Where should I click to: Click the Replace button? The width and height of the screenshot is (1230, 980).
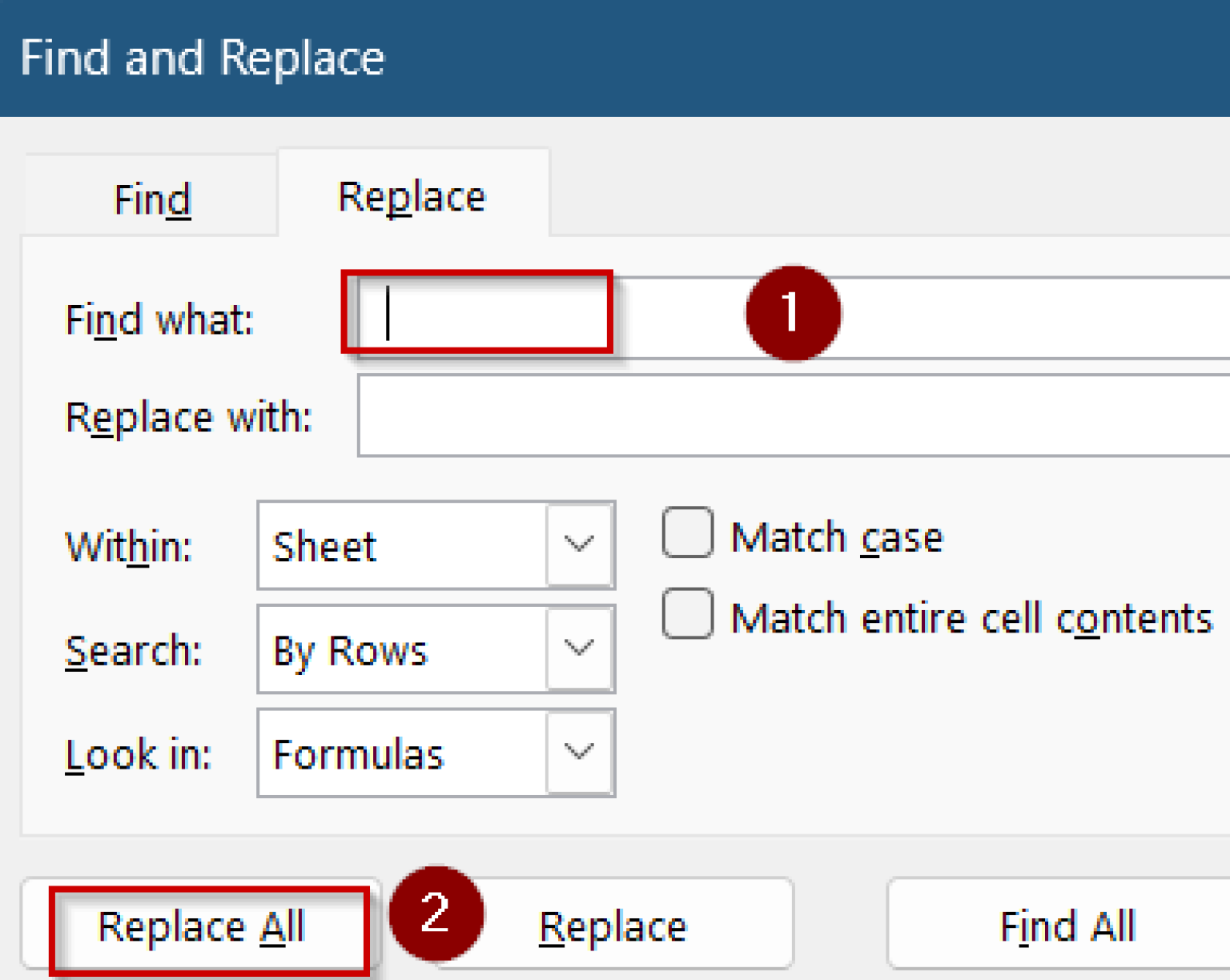pyautogui.click(x=612, y=926)
